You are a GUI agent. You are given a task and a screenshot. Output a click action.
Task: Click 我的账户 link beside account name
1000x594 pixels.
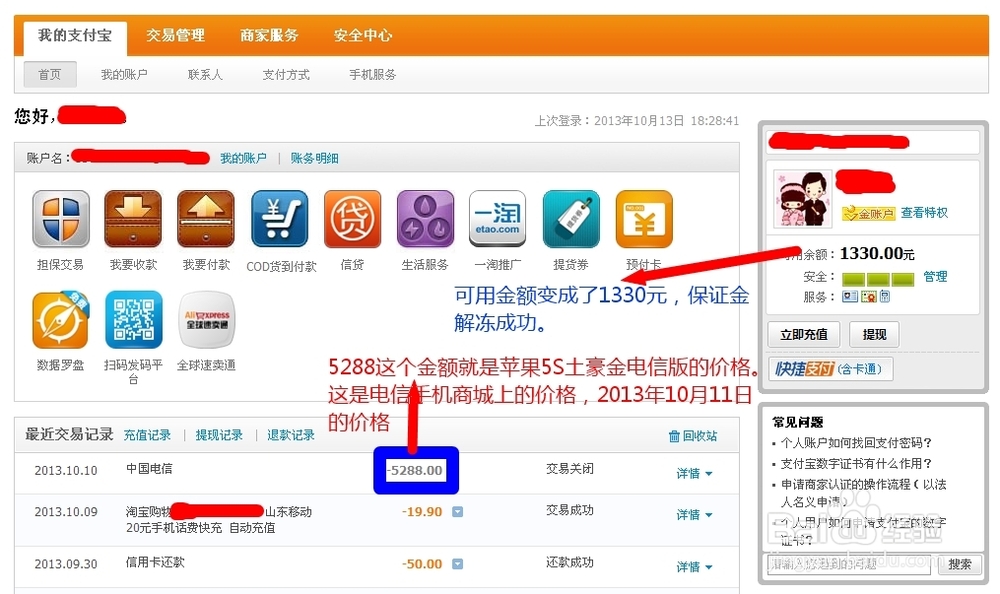(243, 158)
